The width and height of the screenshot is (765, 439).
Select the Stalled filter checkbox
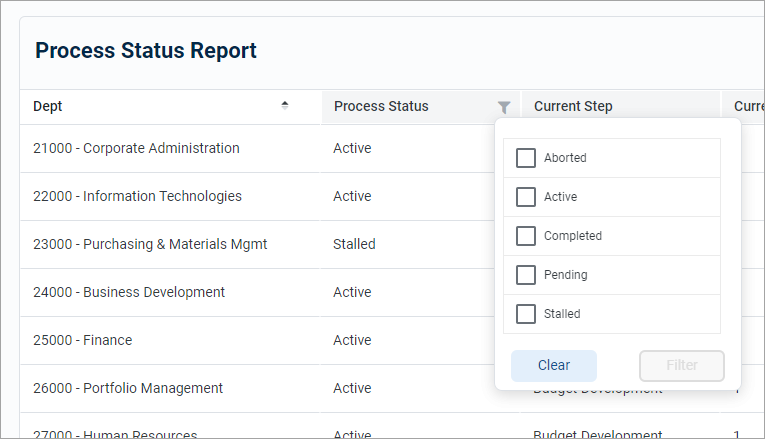coord(526,314)
